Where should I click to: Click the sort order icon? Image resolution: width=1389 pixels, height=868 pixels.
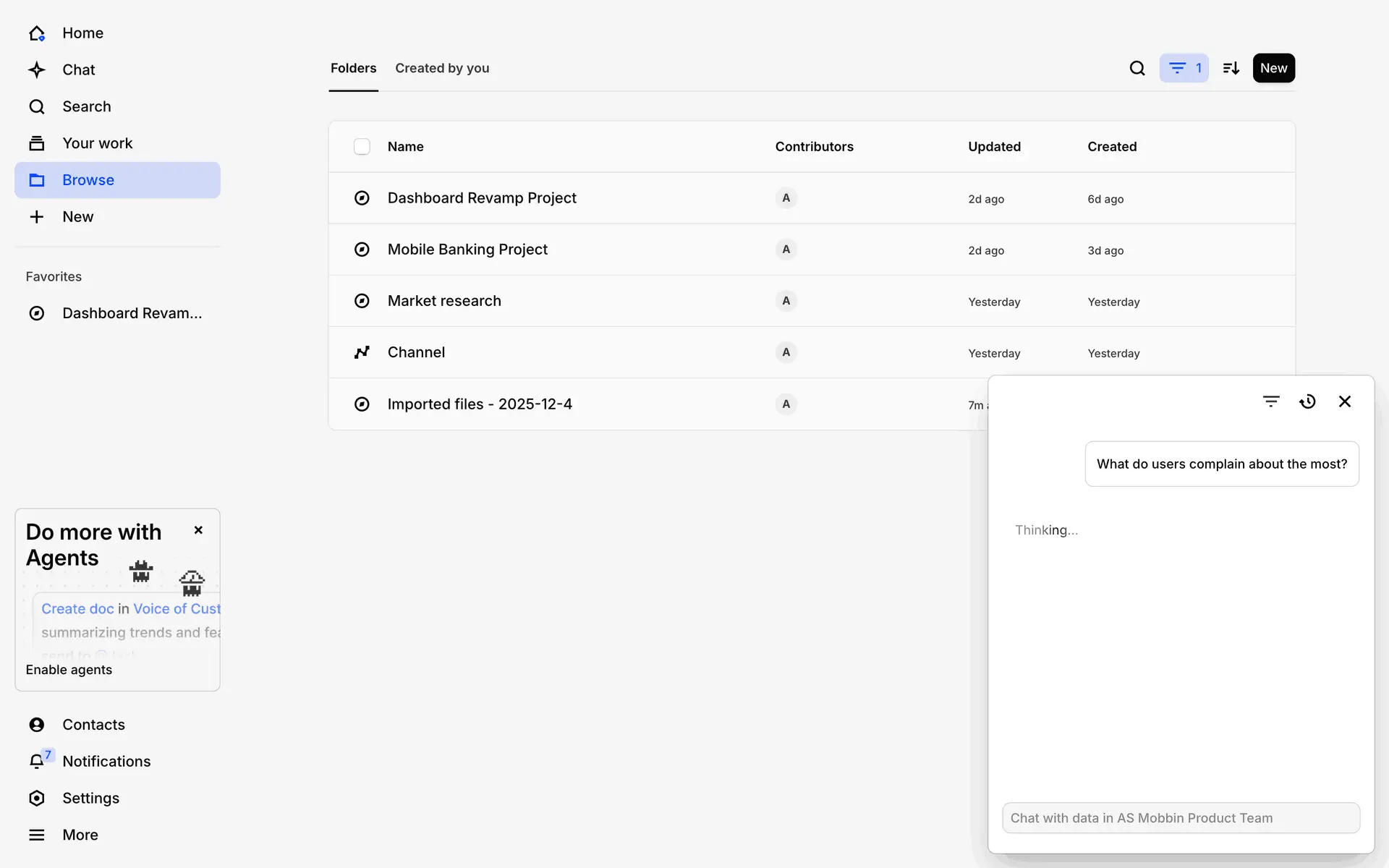coord(1231,68)
